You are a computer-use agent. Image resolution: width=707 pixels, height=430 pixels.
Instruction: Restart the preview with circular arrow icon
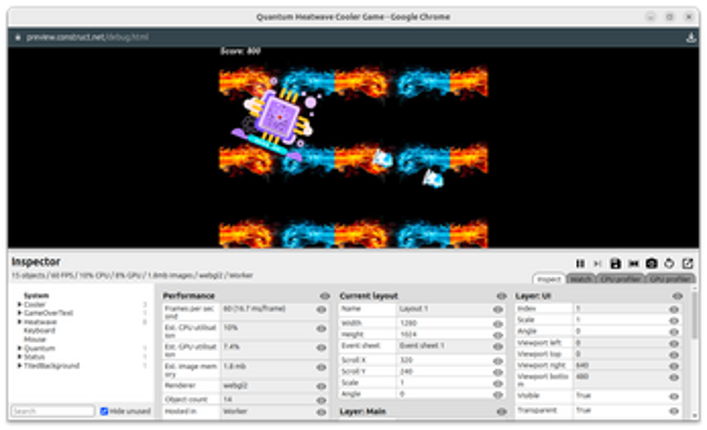coord(669,263)
